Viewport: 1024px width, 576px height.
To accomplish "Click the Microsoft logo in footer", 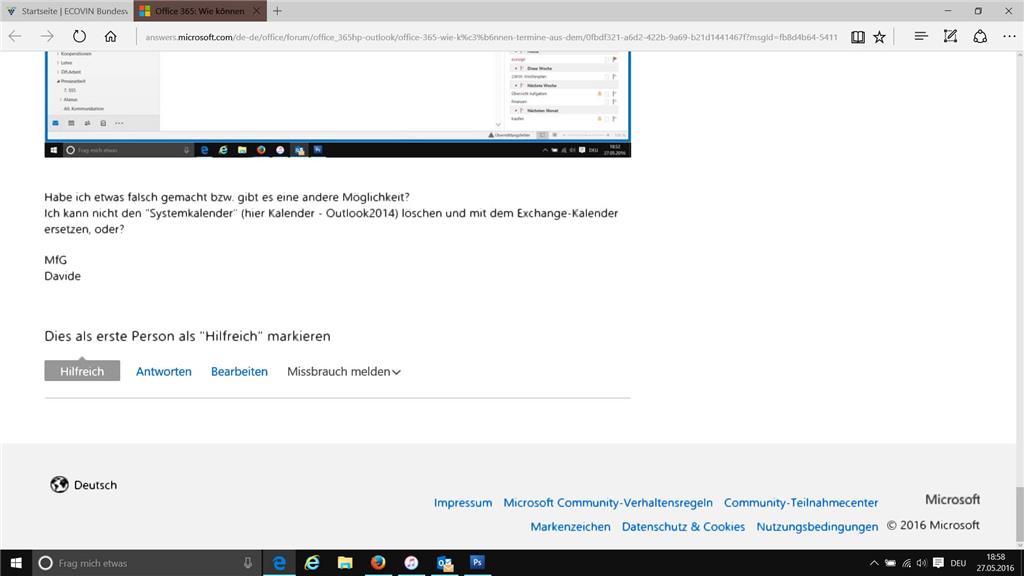I will pyautogui.click(x=952, y=500).
